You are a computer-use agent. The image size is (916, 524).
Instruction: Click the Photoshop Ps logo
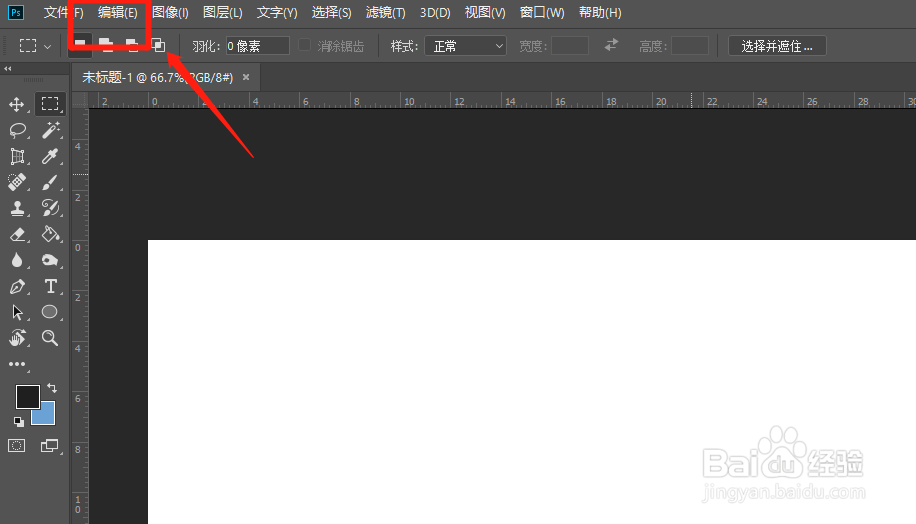point(16,12)
